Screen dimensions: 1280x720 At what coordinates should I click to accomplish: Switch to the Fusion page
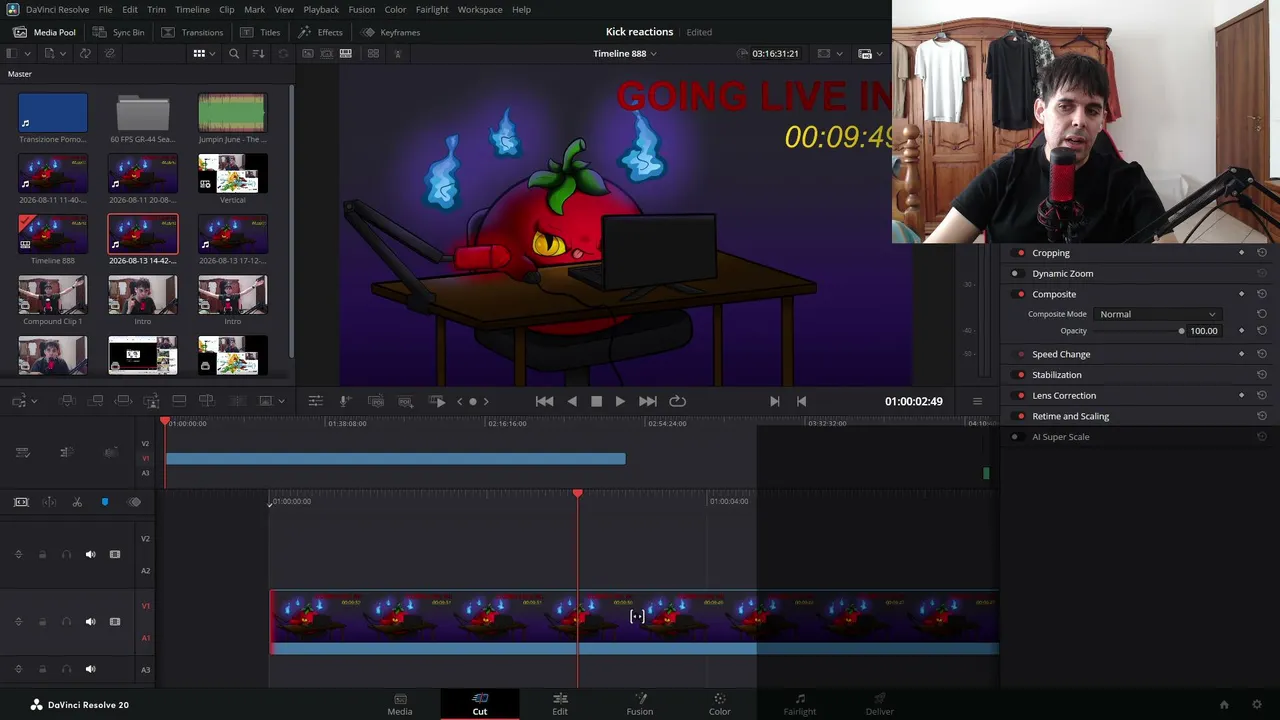(x=640, y=704)
